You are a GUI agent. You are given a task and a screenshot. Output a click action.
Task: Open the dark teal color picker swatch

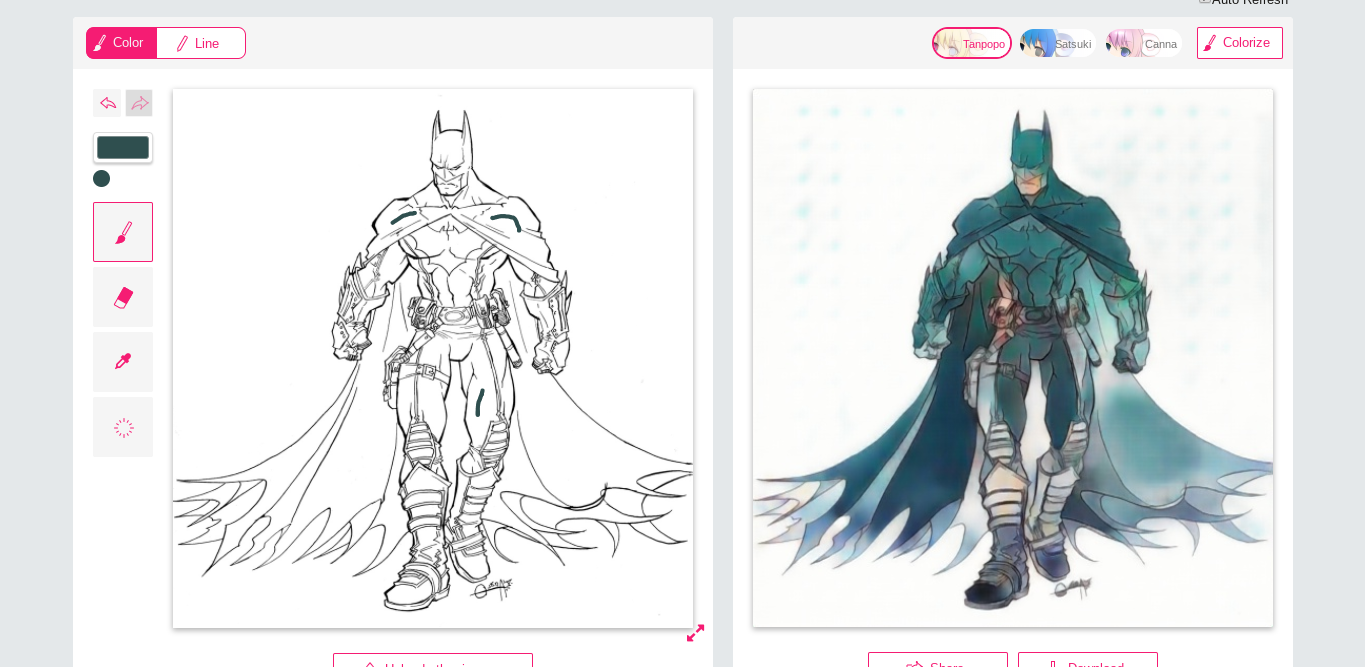tap(123, 148)
